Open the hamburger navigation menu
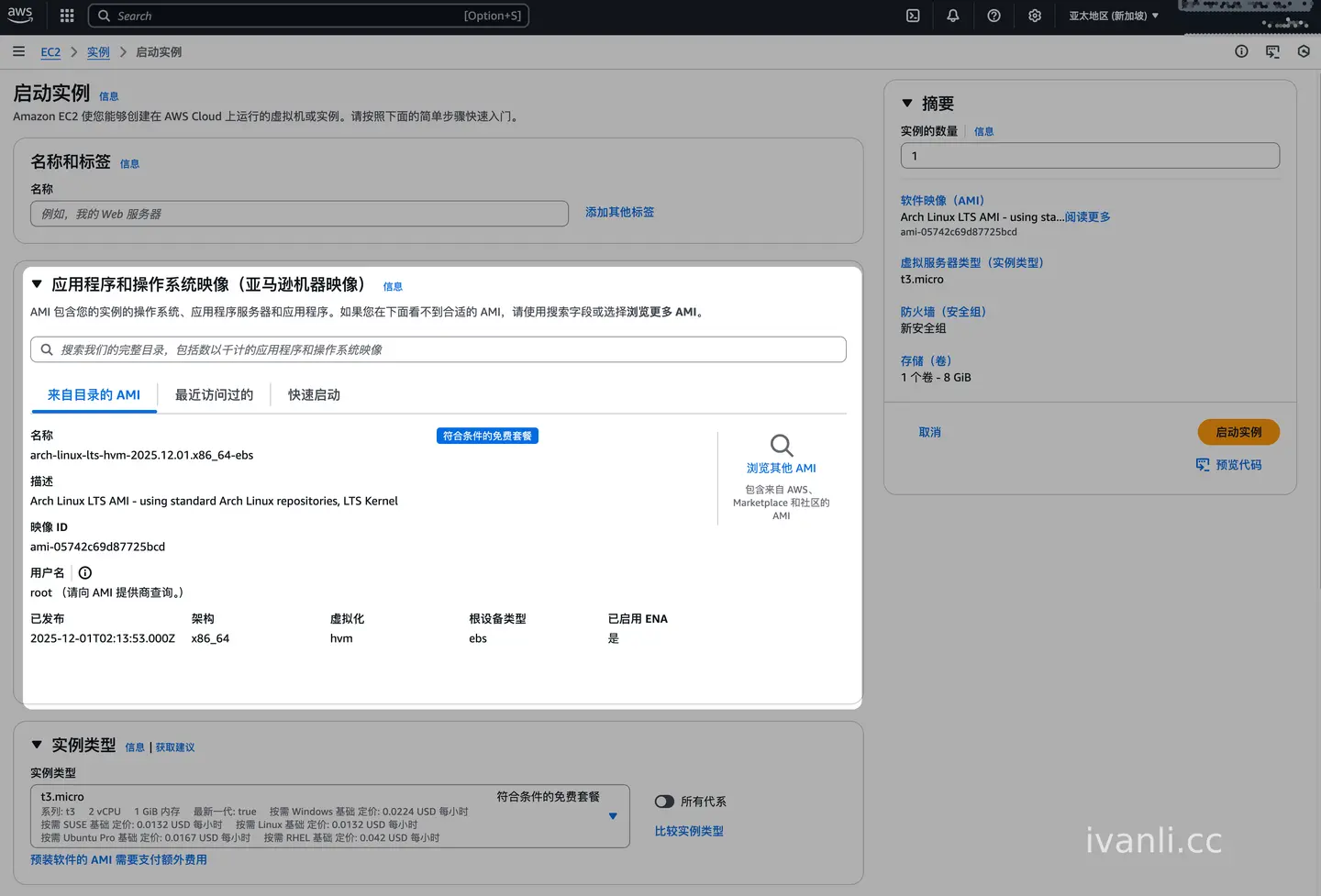 coord(18,51)
